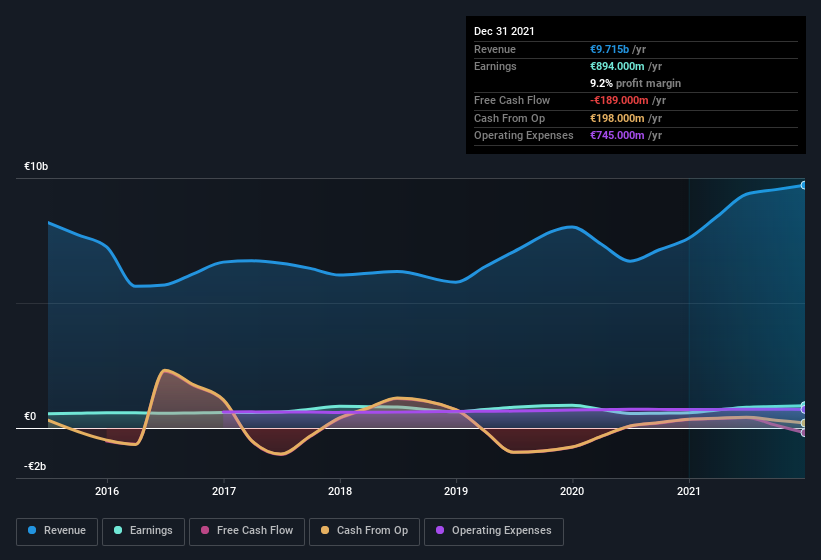Toggle the Cash From Op legend button
The height and width of the screenshot is (560, 821).
(x=364, y=531)
